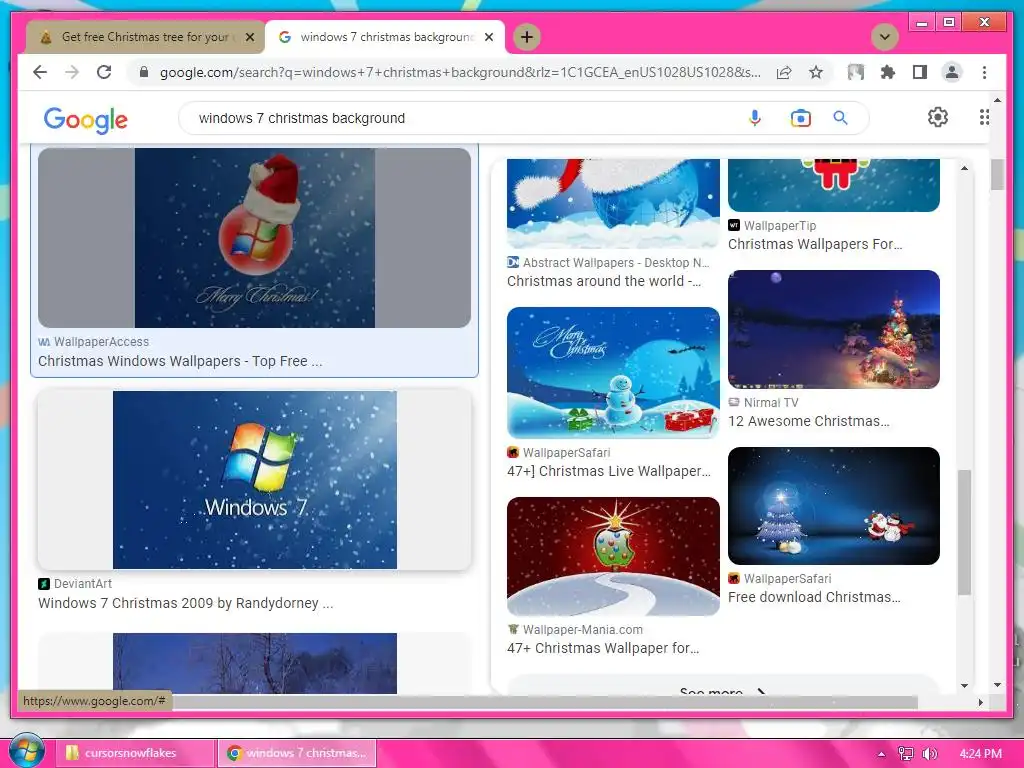Open the glowing Christmas tree night image
Image resolution: width=1024 pixels, height=768 pixels.
point(834,330)
